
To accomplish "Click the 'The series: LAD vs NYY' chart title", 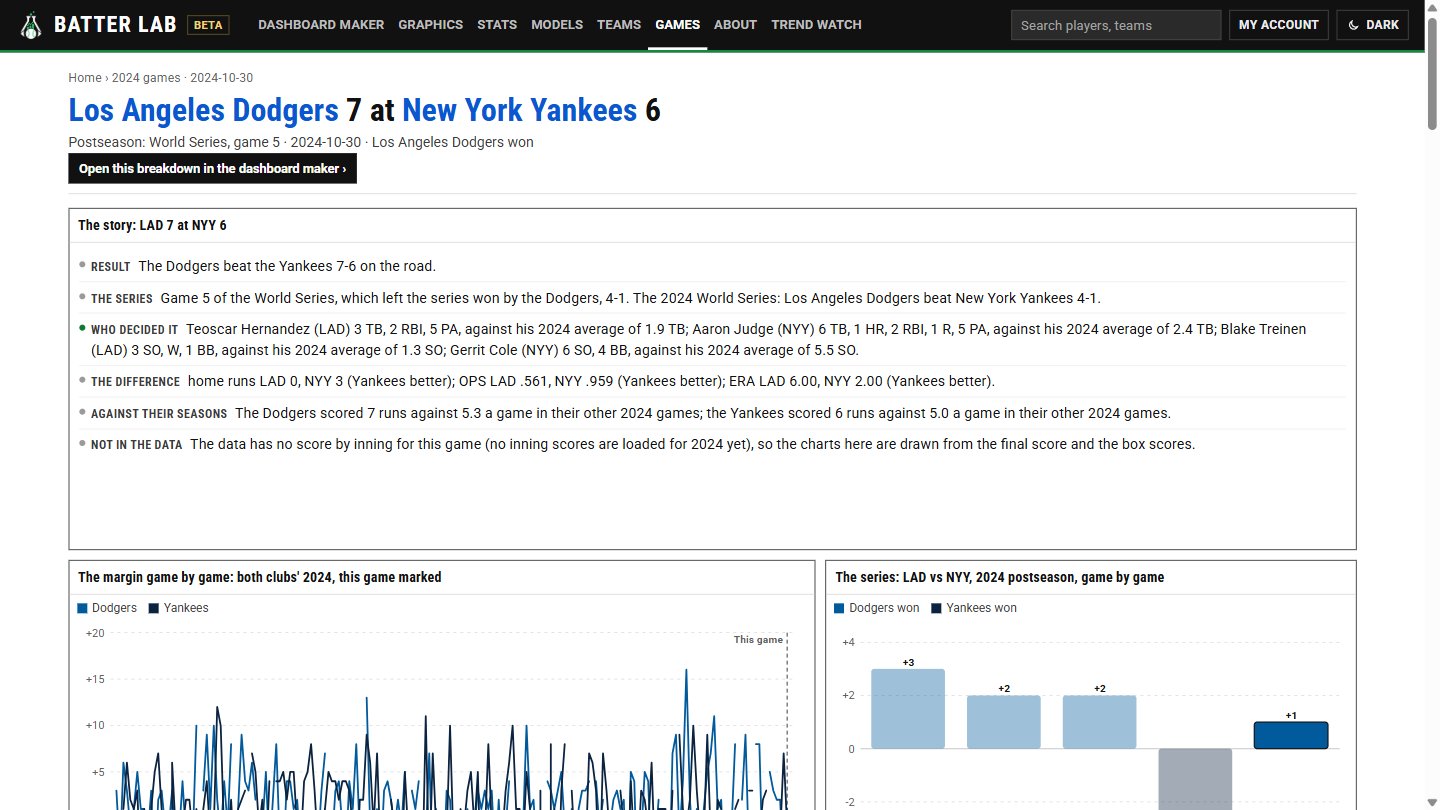I will pyautogui.click(x=1000, y=577).
